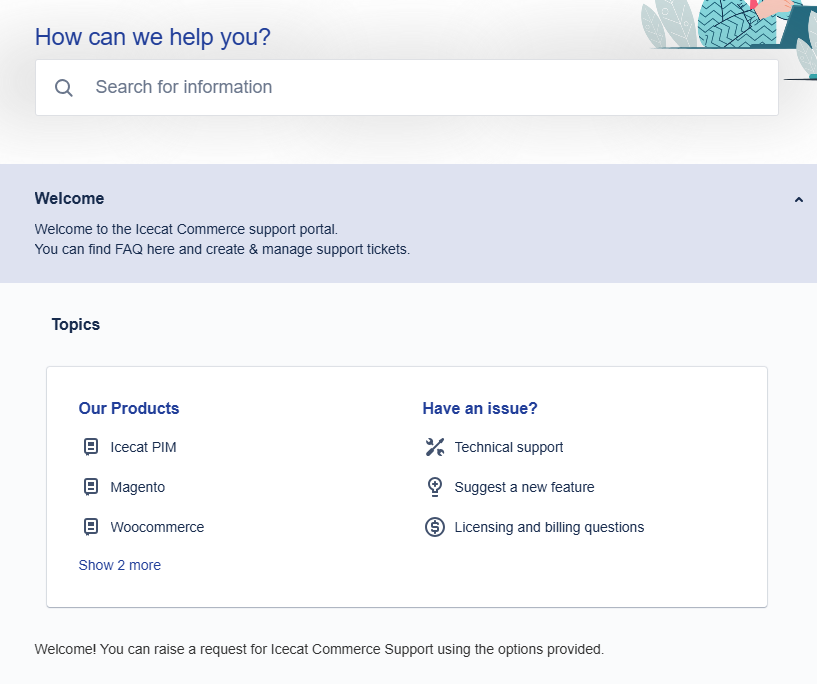Click the Woocommerce document icon
This screenshot has height=684, width=817.
91,527
